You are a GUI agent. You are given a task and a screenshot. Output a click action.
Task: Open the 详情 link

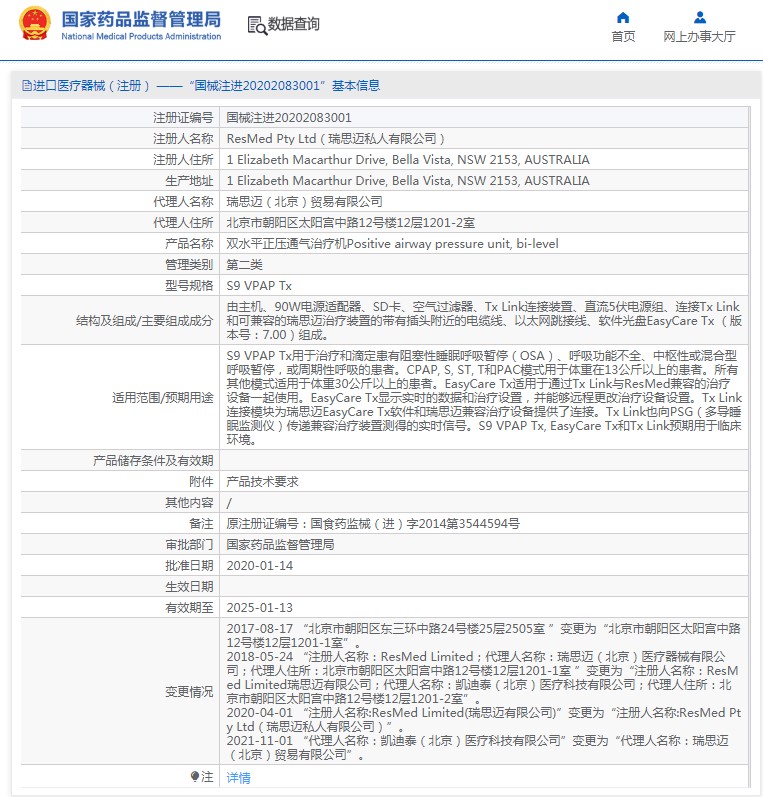[238, 777]
